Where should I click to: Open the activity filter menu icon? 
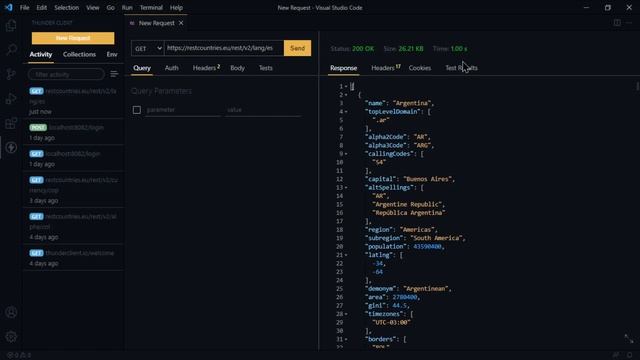coord(114,74)
